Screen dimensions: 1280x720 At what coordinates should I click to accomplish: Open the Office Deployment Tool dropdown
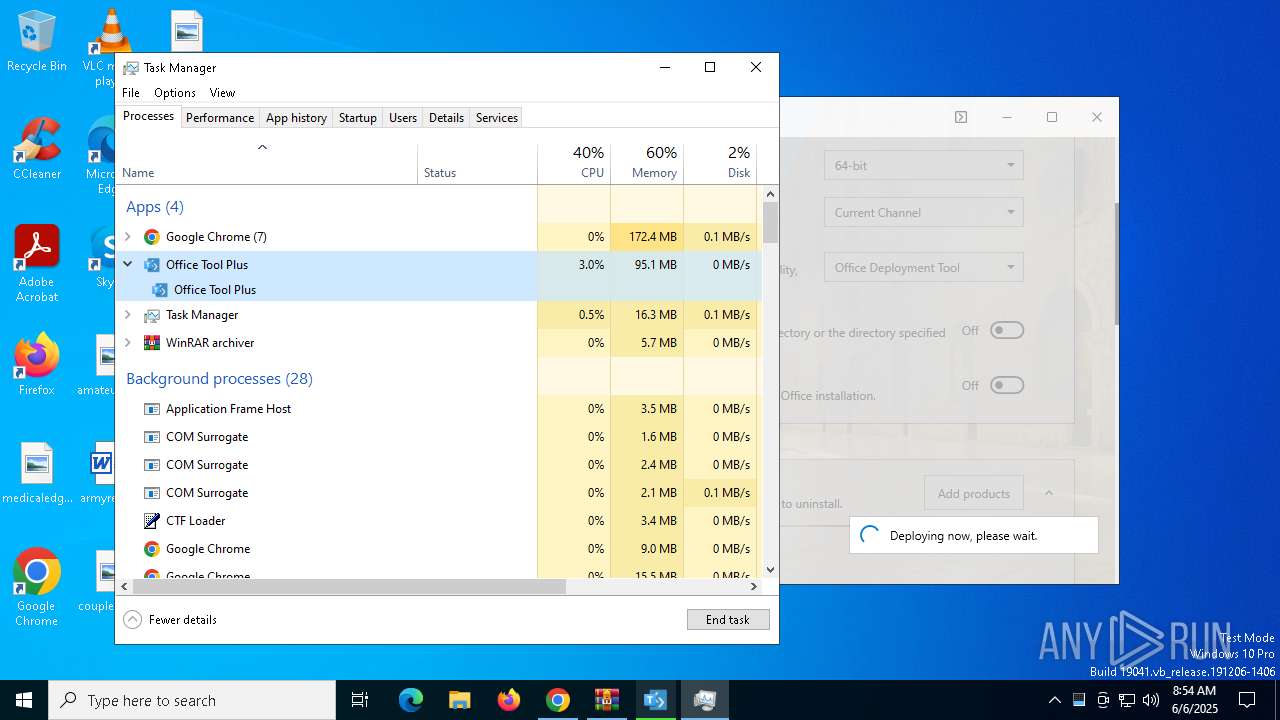pos(923,267)
